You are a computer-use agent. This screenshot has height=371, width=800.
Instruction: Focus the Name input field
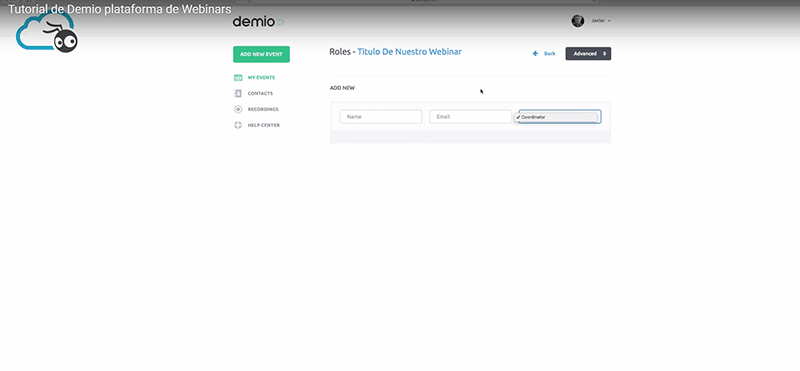381,117
